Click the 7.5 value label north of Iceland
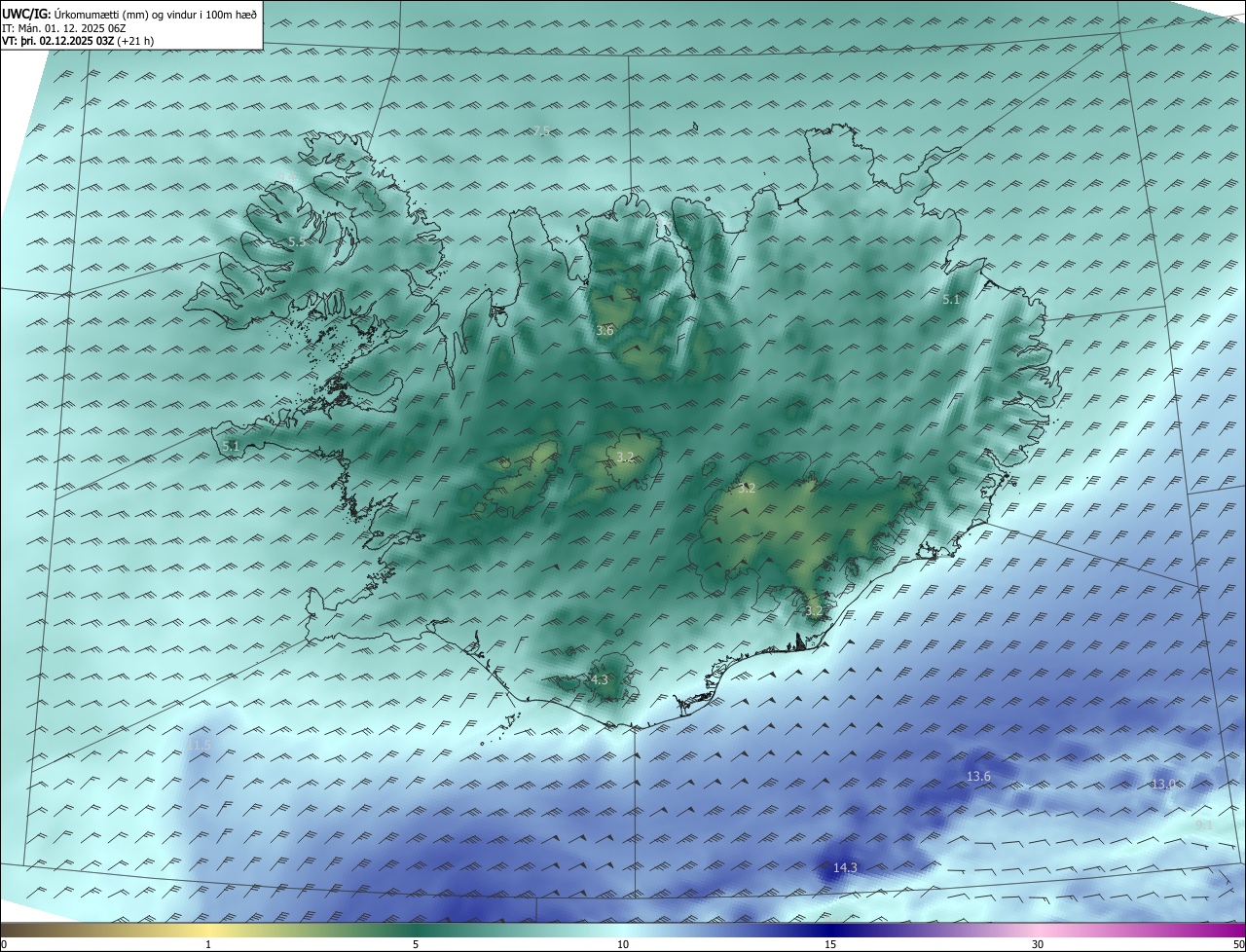Screen dimensions: 1246x952 [541, 130]
